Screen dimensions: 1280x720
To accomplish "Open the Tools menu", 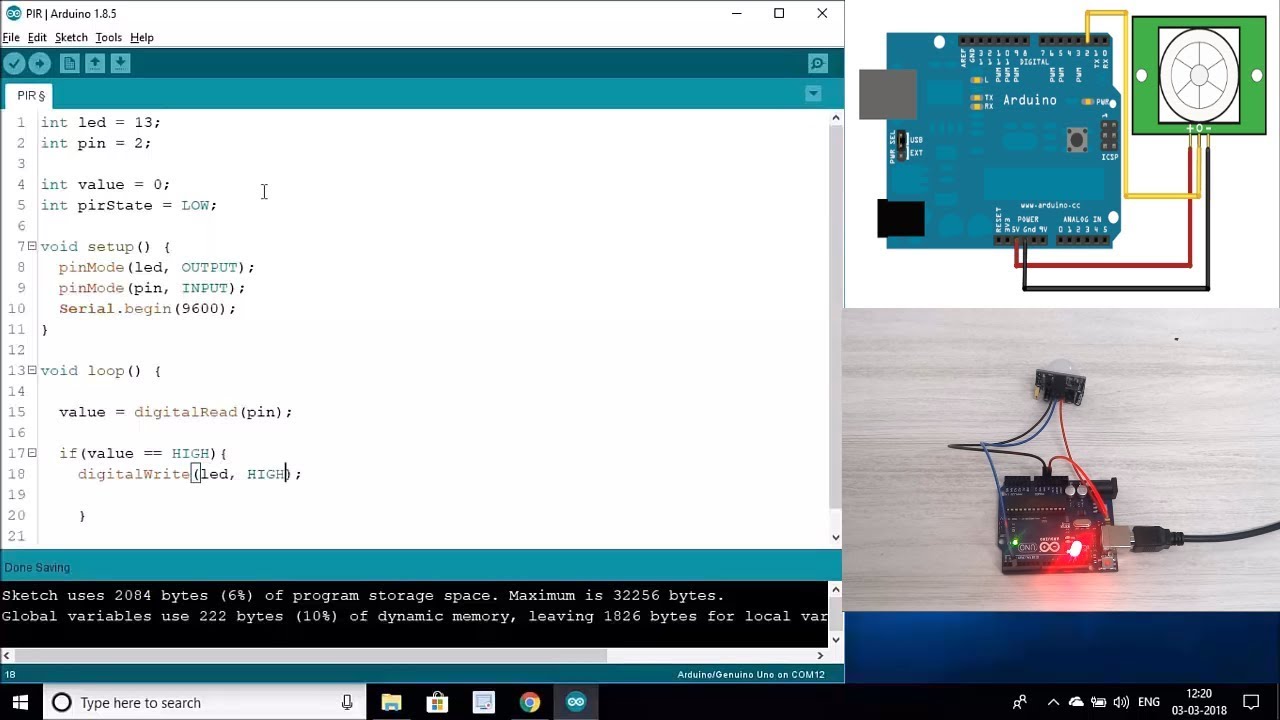I will tap(108, 37).
